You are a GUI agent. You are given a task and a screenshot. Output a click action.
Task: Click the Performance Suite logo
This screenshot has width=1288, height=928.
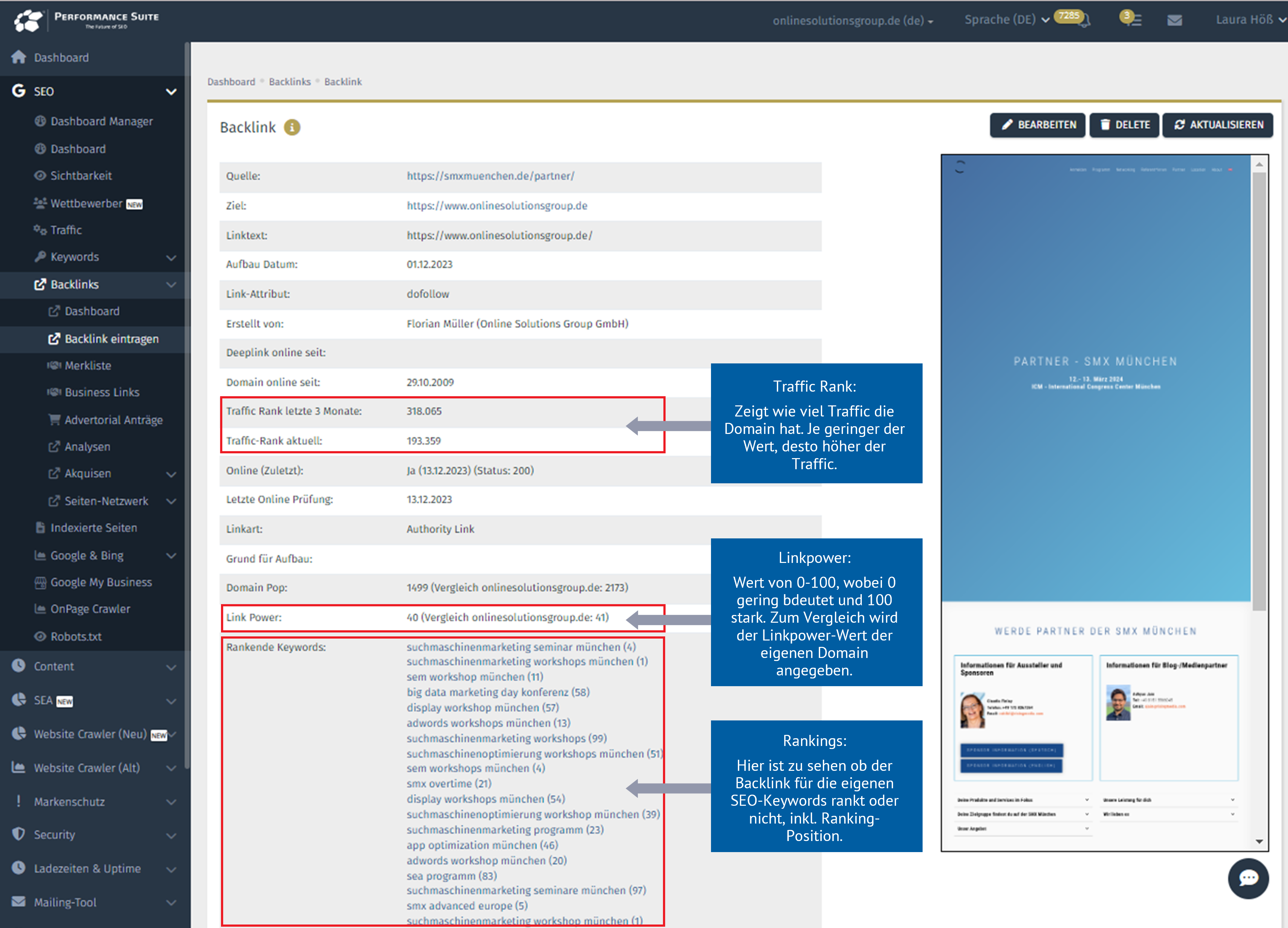86,20
